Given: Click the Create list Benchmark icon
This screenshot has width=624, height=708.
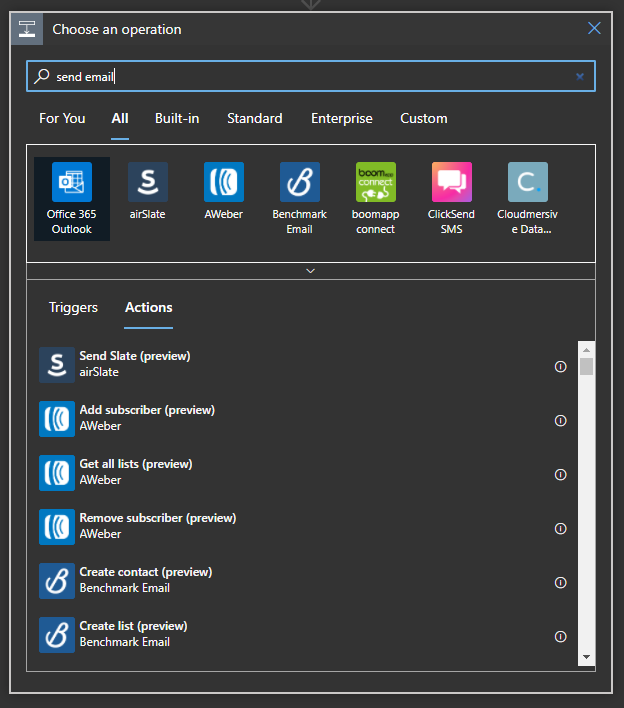Looking at the screenshot, I should (x=57, y=635).
